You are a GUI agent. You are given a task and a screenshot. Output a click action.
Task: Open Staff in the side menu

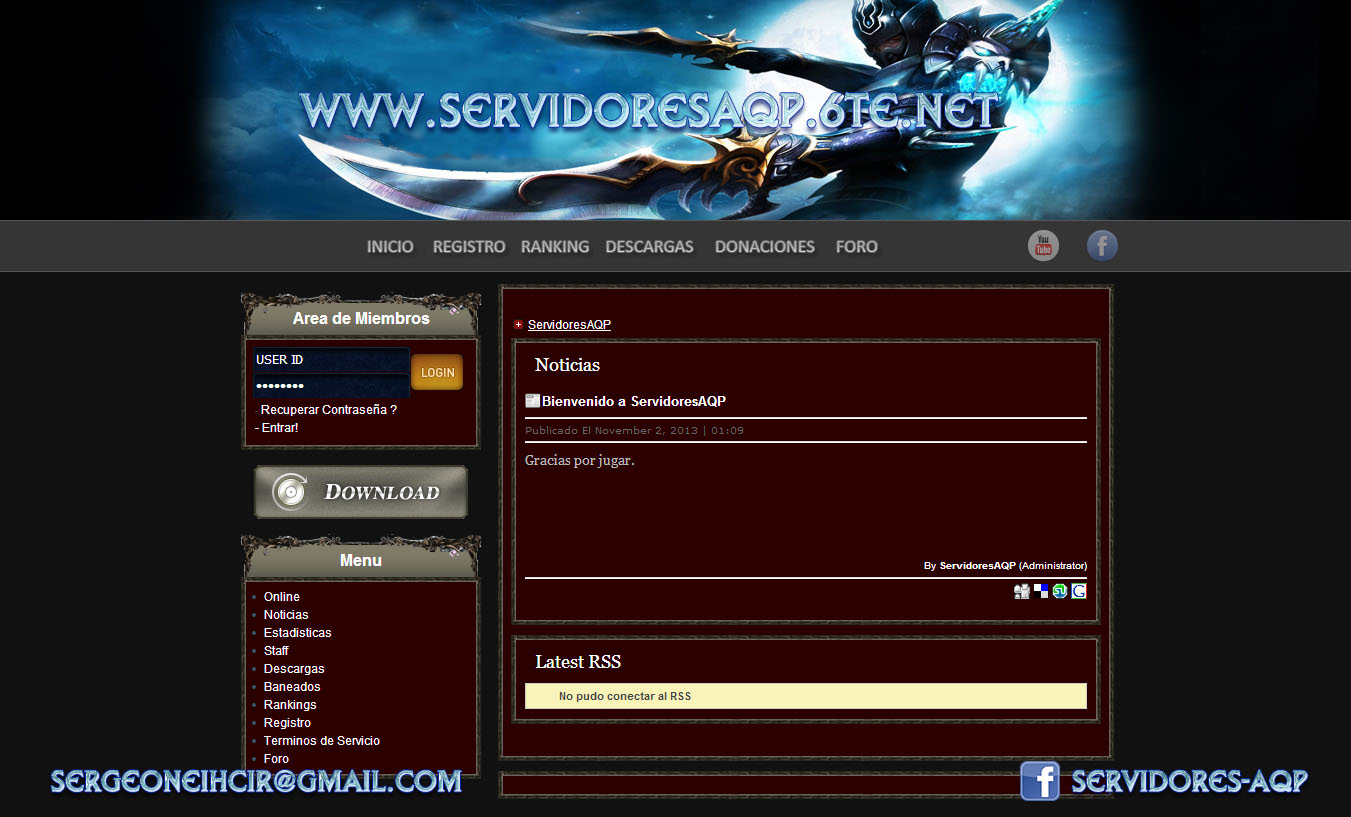[x=276, y=651]
